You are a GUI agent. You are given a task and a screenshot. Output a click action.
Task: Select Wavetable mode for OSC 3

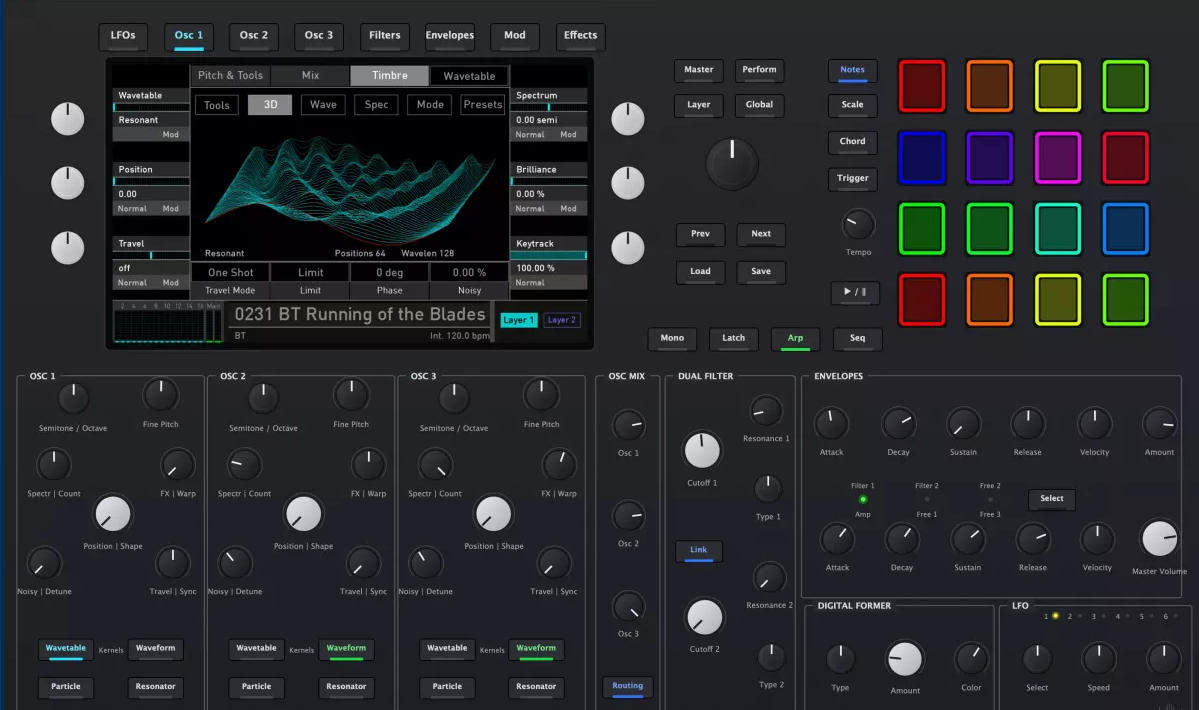click(x=447, y=649)
